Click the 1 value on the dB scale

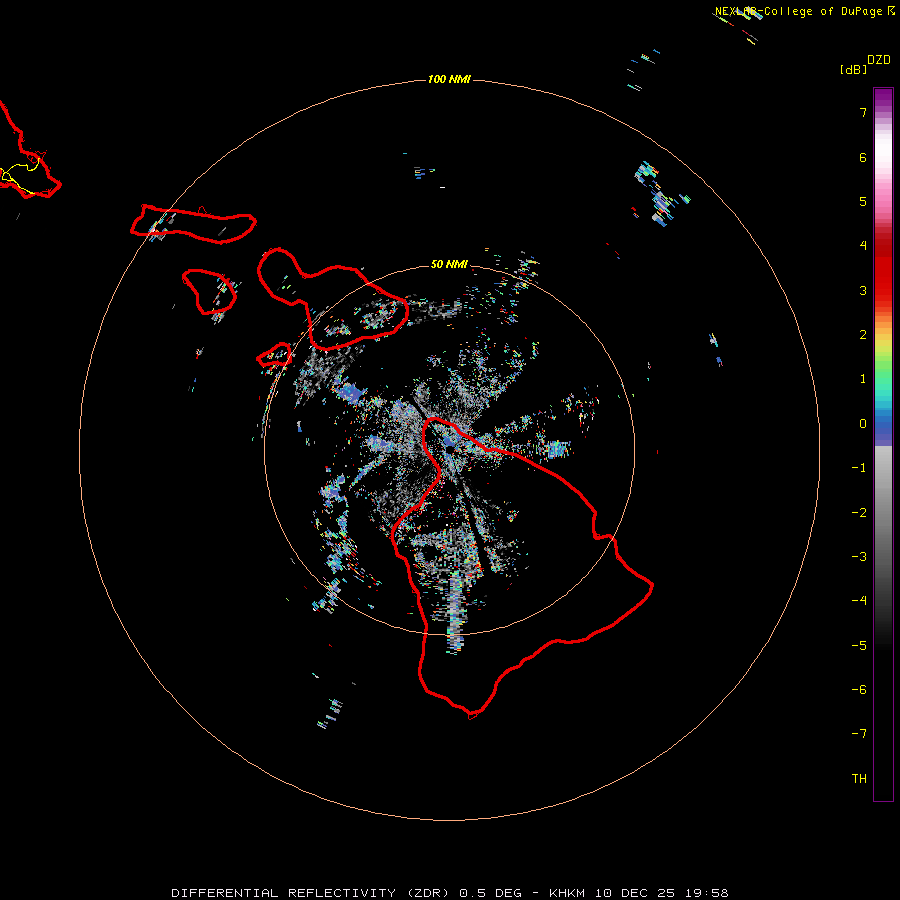863,379
